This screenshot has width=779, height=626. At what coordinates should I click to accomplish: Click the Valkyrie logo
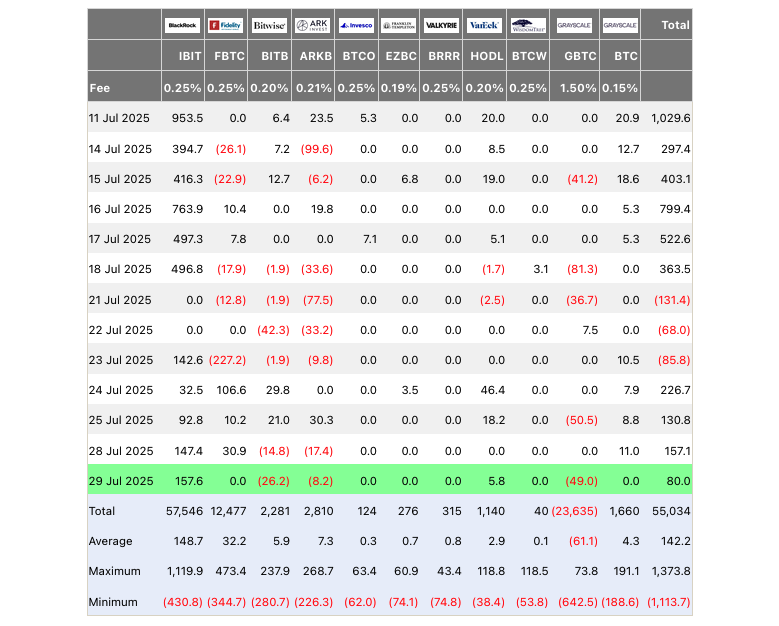441,25
